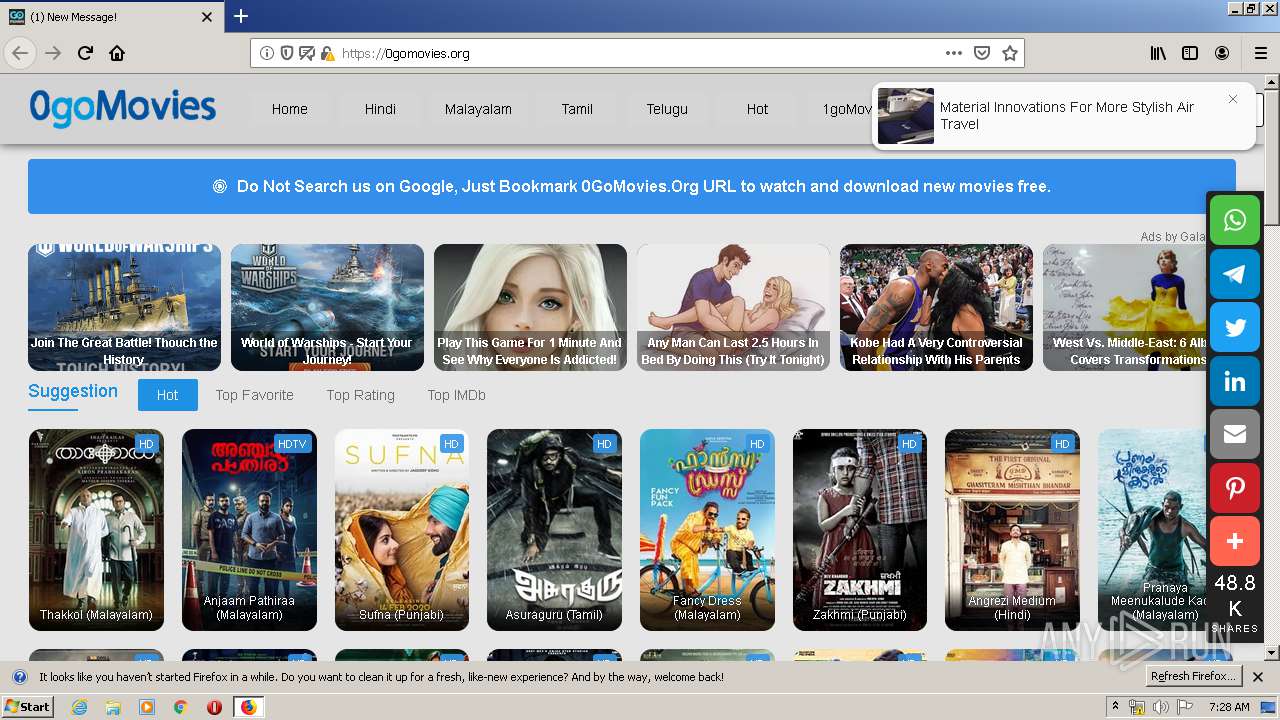Open Firefox account icon

point(1222,53)
